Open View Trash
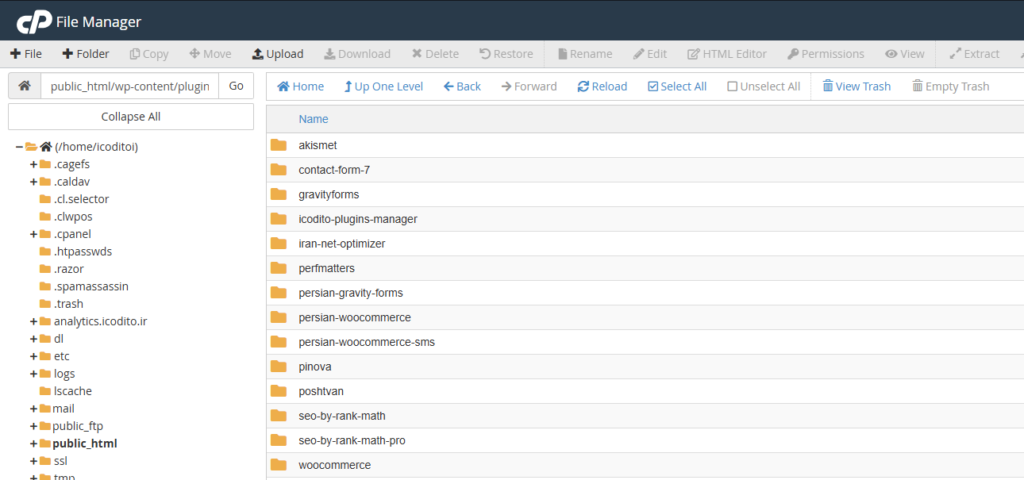This screenshot has width=1024, height=480. [857, 86]
